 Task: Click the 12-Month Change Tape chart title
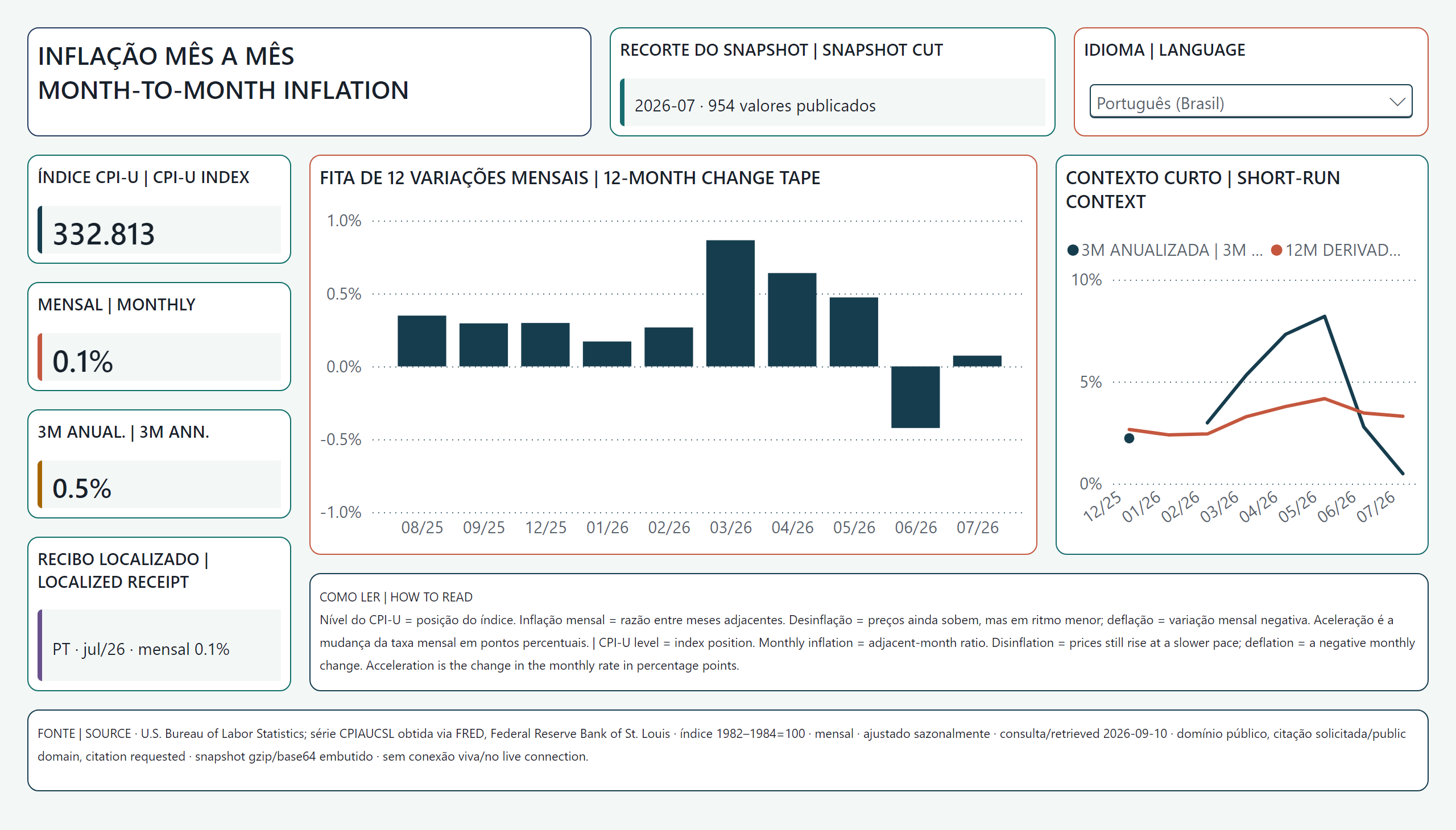(x=570, y=178)
